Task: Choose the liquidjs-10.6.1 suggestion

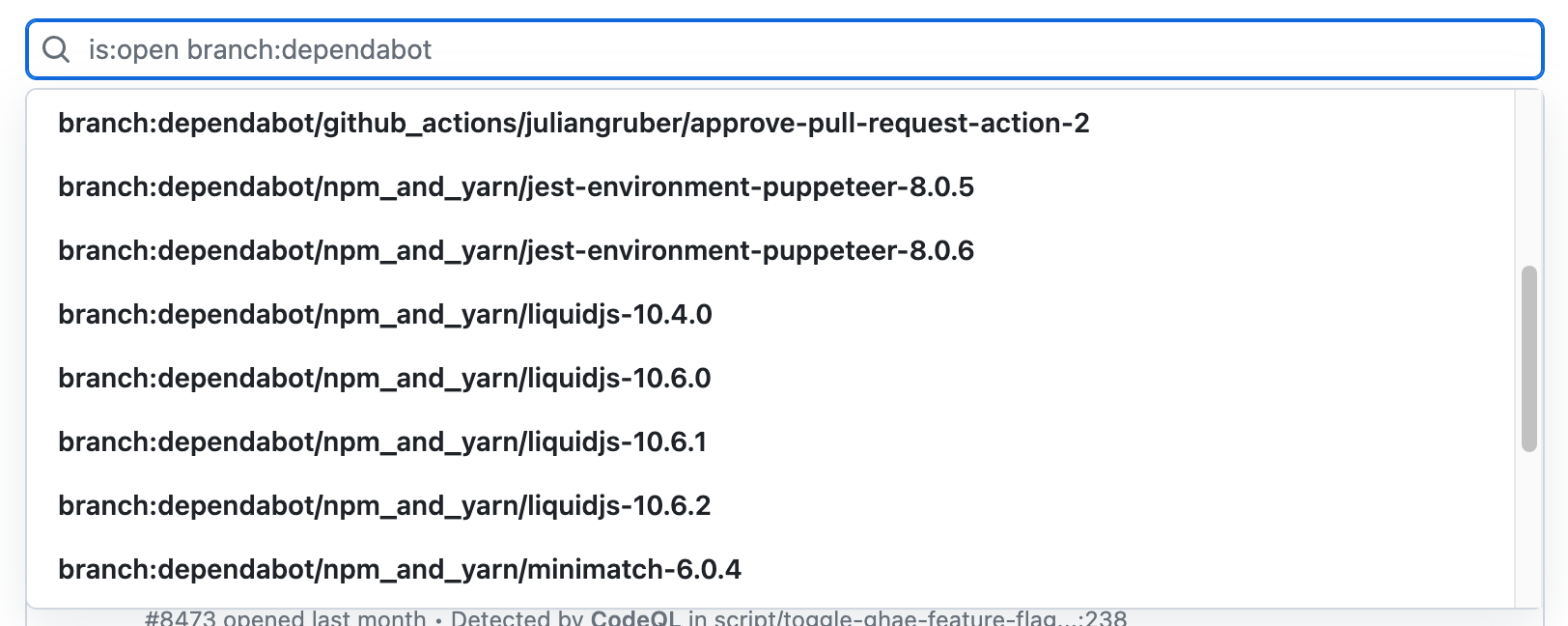Action: point(381,441)
